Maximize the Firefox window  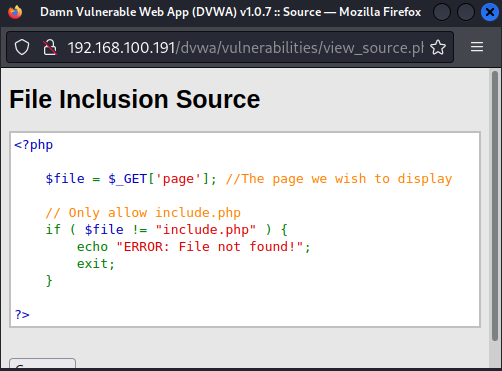(x=466, y=12)
